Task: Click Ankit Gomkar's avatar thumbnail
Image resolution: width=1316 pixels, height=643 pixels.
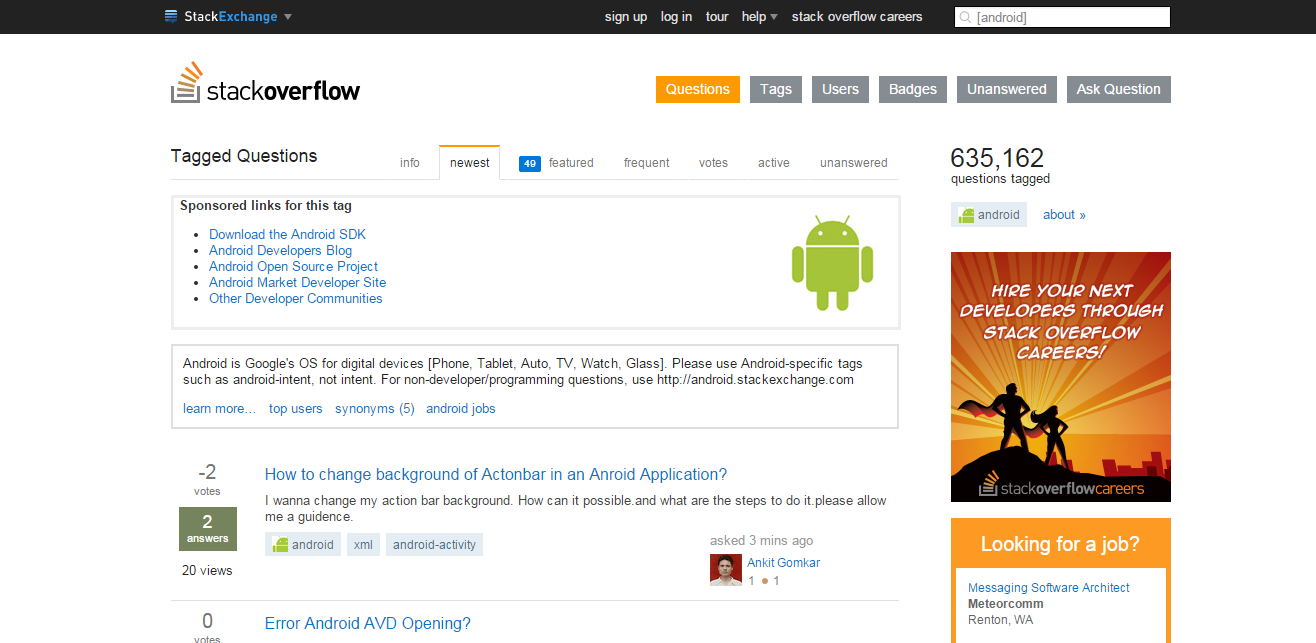Action: coord(726,570)
